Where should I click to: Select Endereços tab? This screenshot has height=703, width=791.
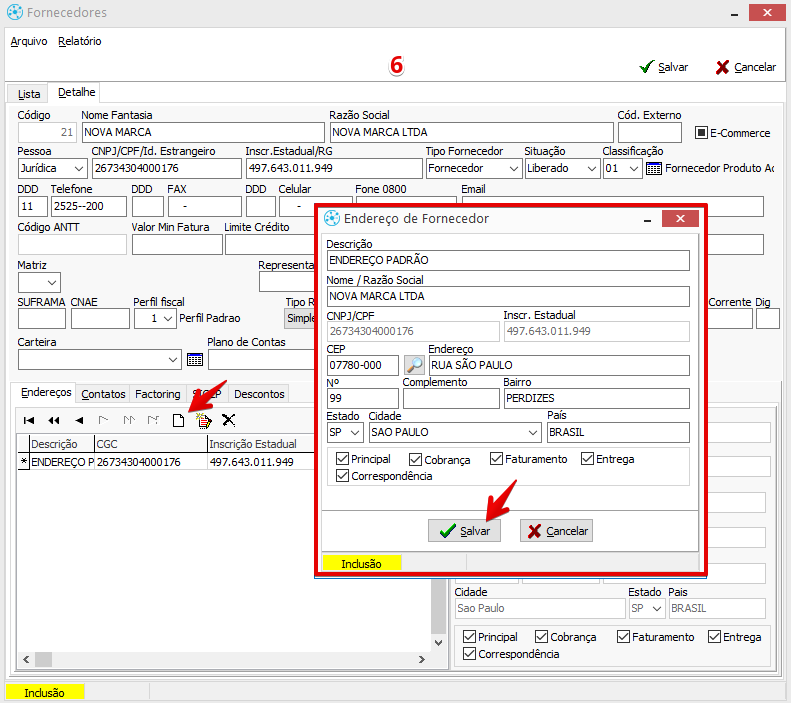46,392
